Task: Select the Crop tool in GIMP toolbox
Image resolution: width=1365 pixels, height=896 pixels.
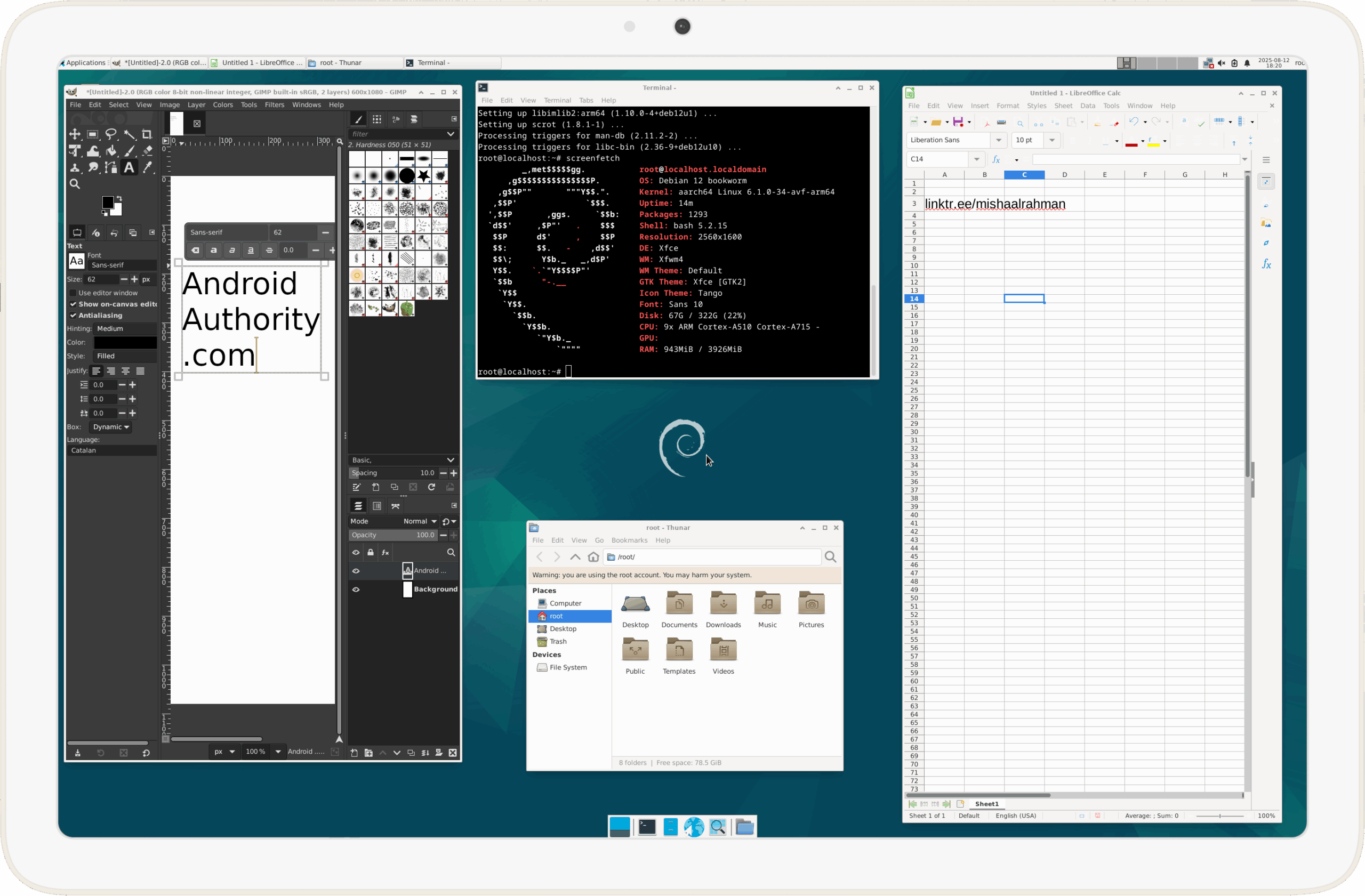Action: 147,135
